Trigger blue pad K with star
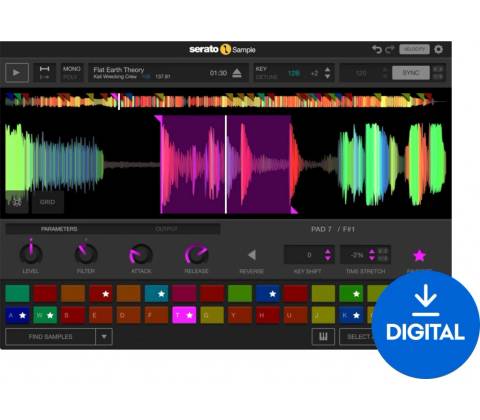Viewport: 480px width, 420px height. pos(351,315)
